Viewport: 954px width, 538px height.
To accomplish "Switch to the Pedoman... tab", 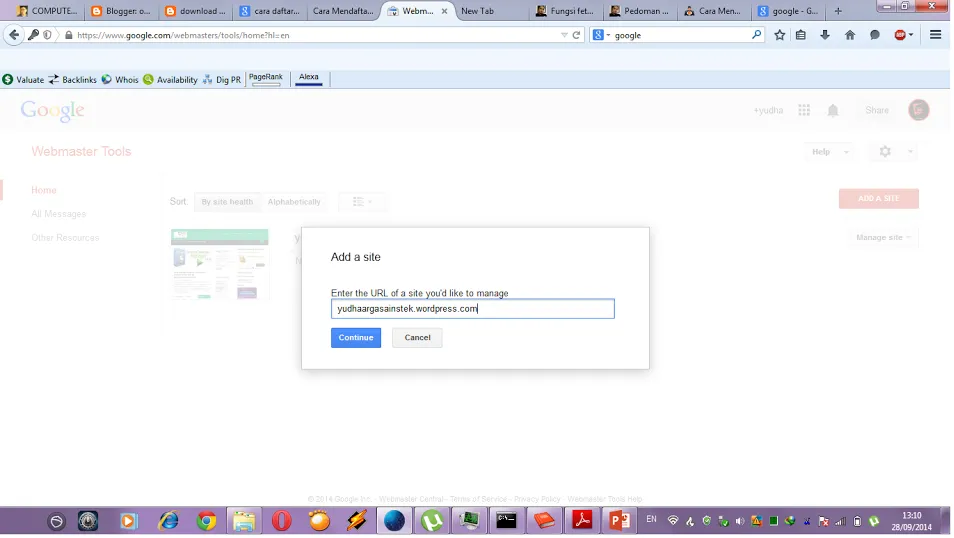I will coord(640,11).
